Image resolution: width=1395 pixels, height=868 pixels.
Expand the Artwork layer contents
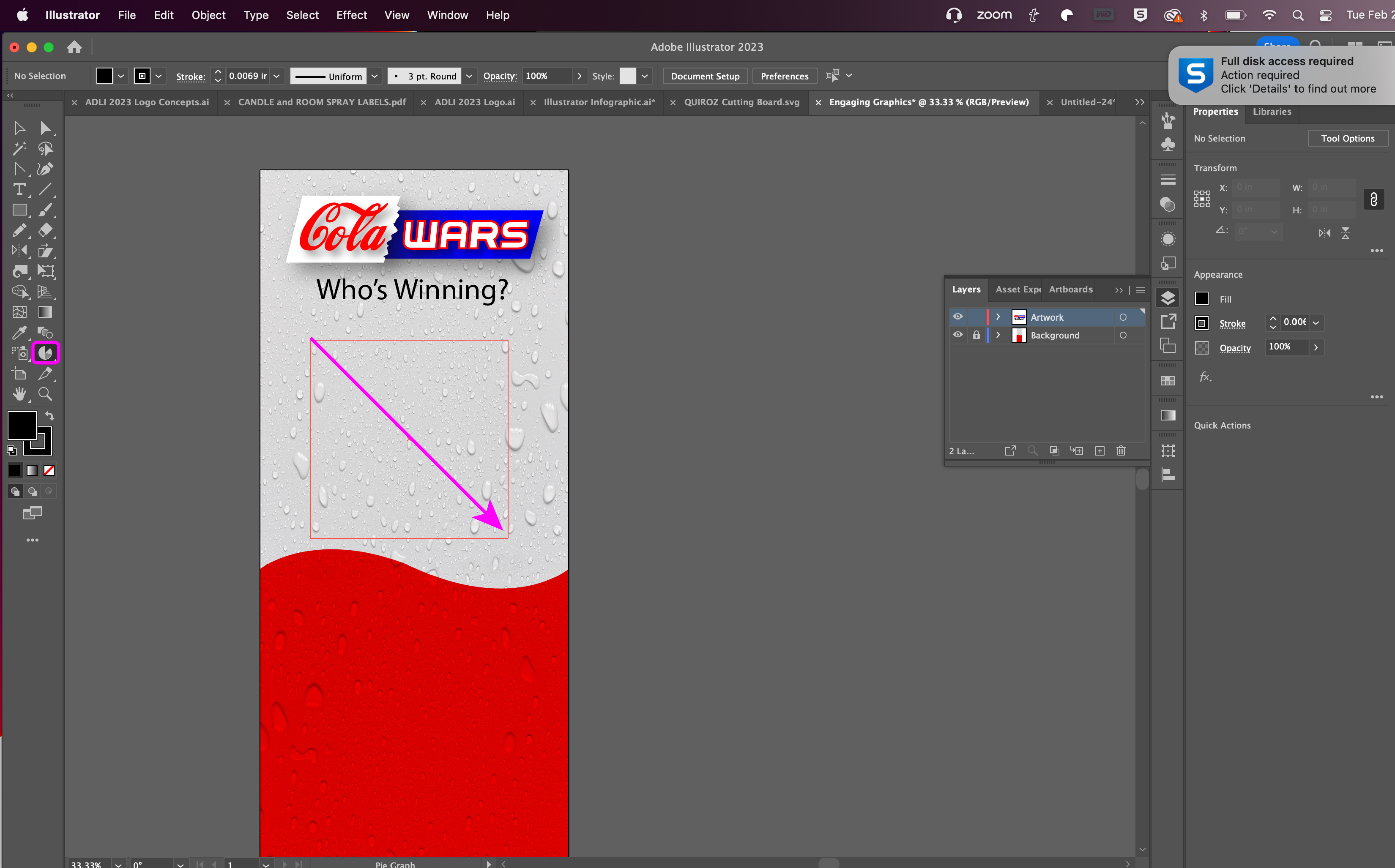tap(998, 317)
